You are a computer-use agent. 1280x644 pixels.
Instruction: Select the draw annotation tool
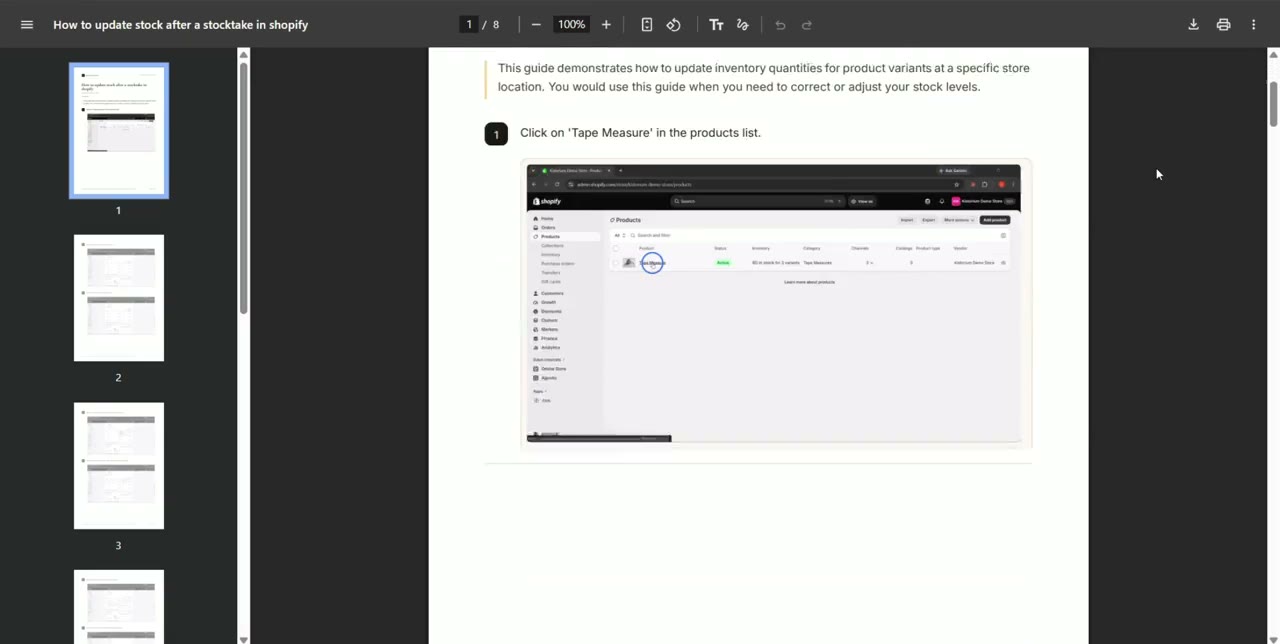tap(743, 24)
